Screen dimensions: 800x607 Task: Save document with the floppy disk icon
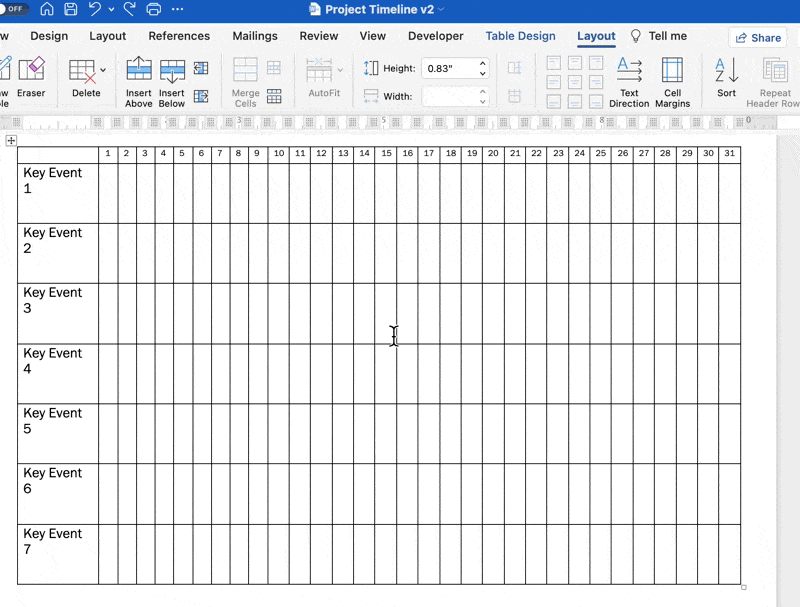[x=71, y=9]
